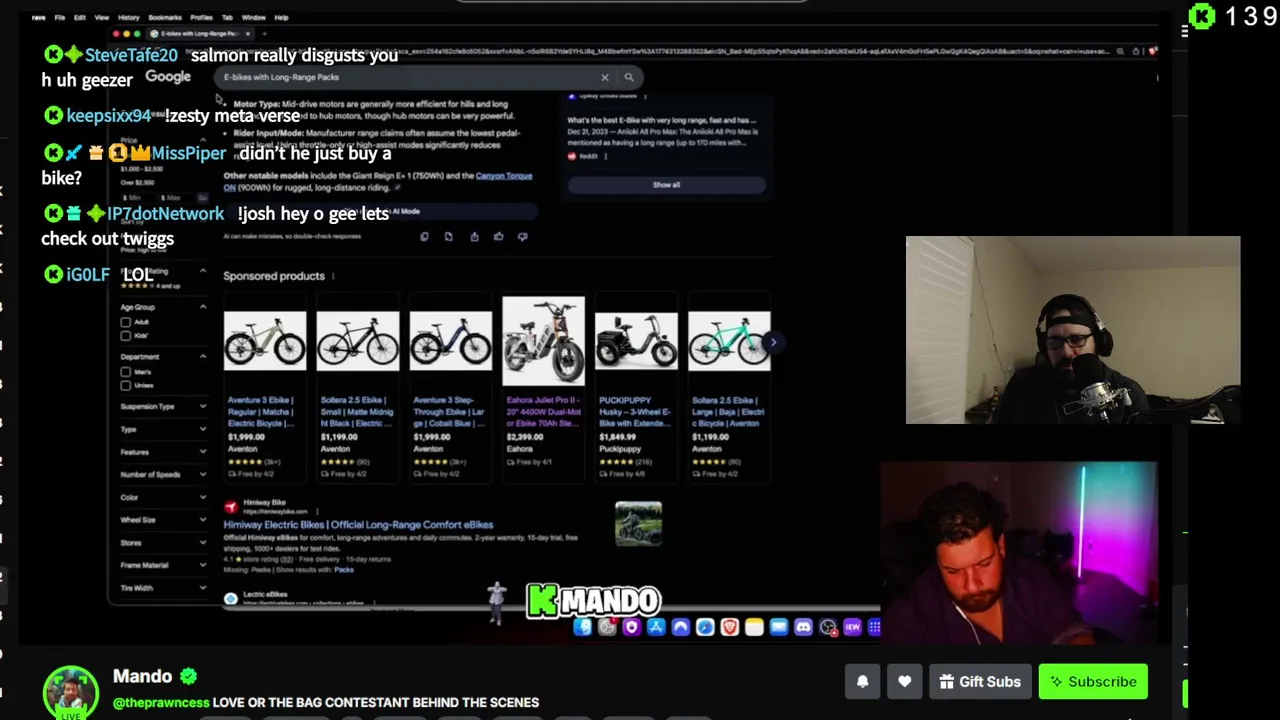Image resolution: width=1280 pixels, height=720 pixels.
Task: Click the heart follow icon
Action: pyautogui.click(x=904, y=682)
